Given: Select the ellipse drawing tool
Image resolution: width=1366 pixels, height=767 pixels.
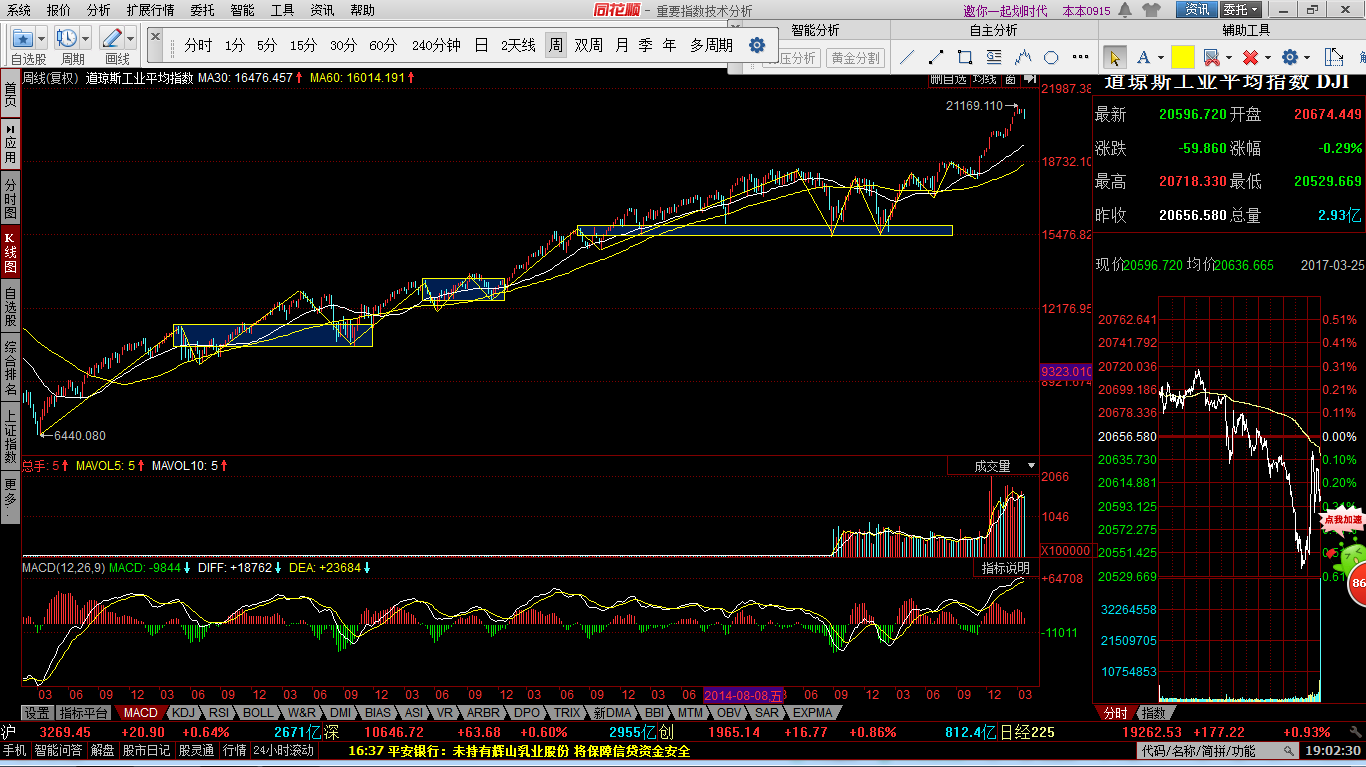Looking at the screenshot, I should (1052, 57).
